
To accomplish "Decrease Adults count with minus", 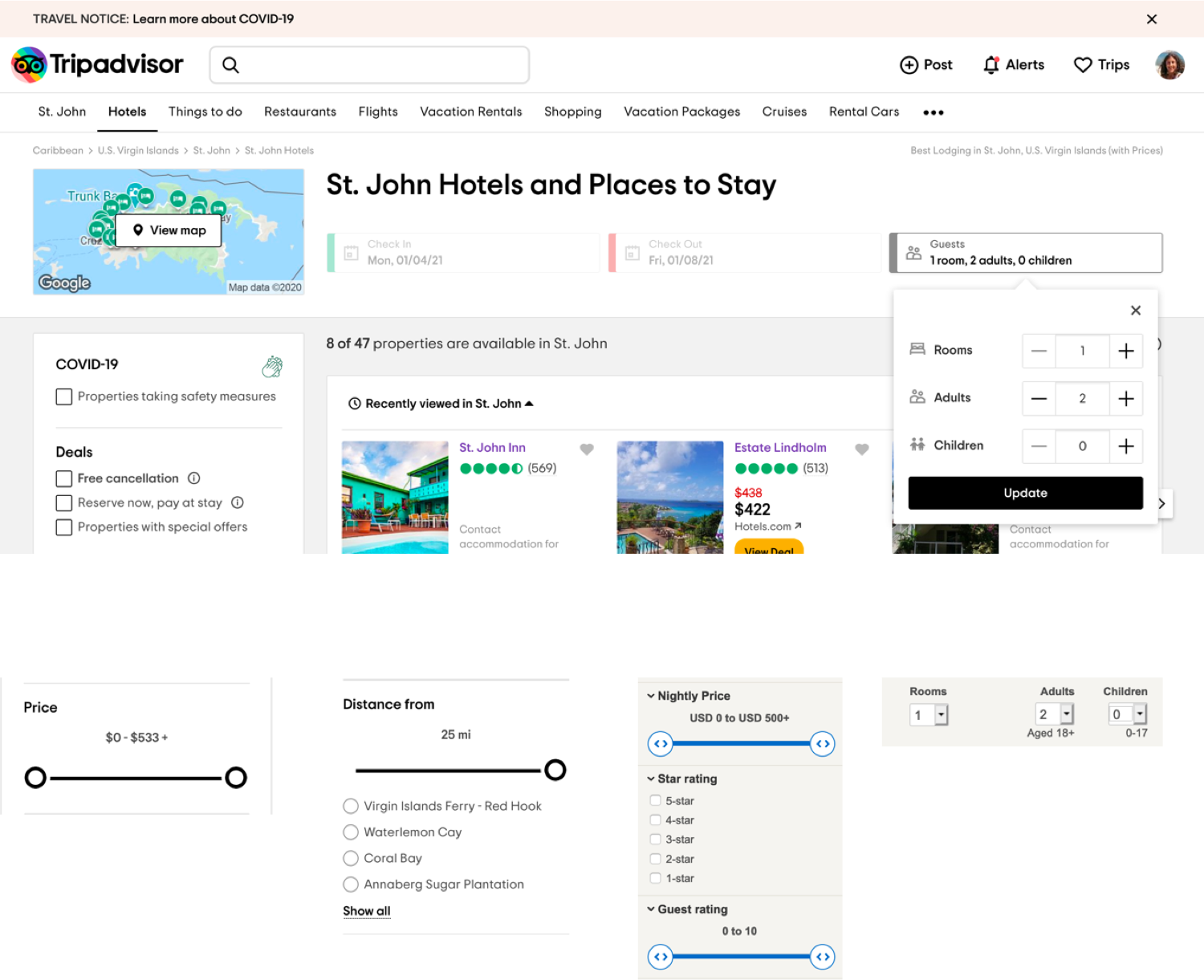I will [1039, 399].
